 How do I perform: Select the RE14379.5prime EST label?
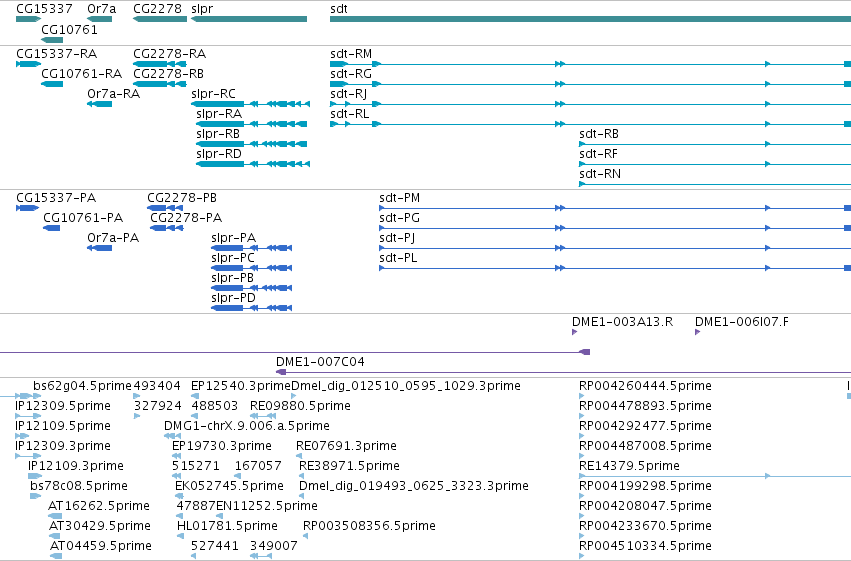(x=630, y=466)
